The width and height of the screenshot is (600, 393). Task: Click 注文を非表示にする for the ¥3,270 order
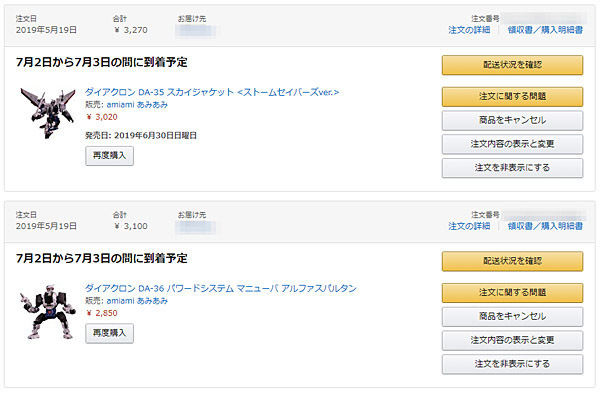pos(512,168)
